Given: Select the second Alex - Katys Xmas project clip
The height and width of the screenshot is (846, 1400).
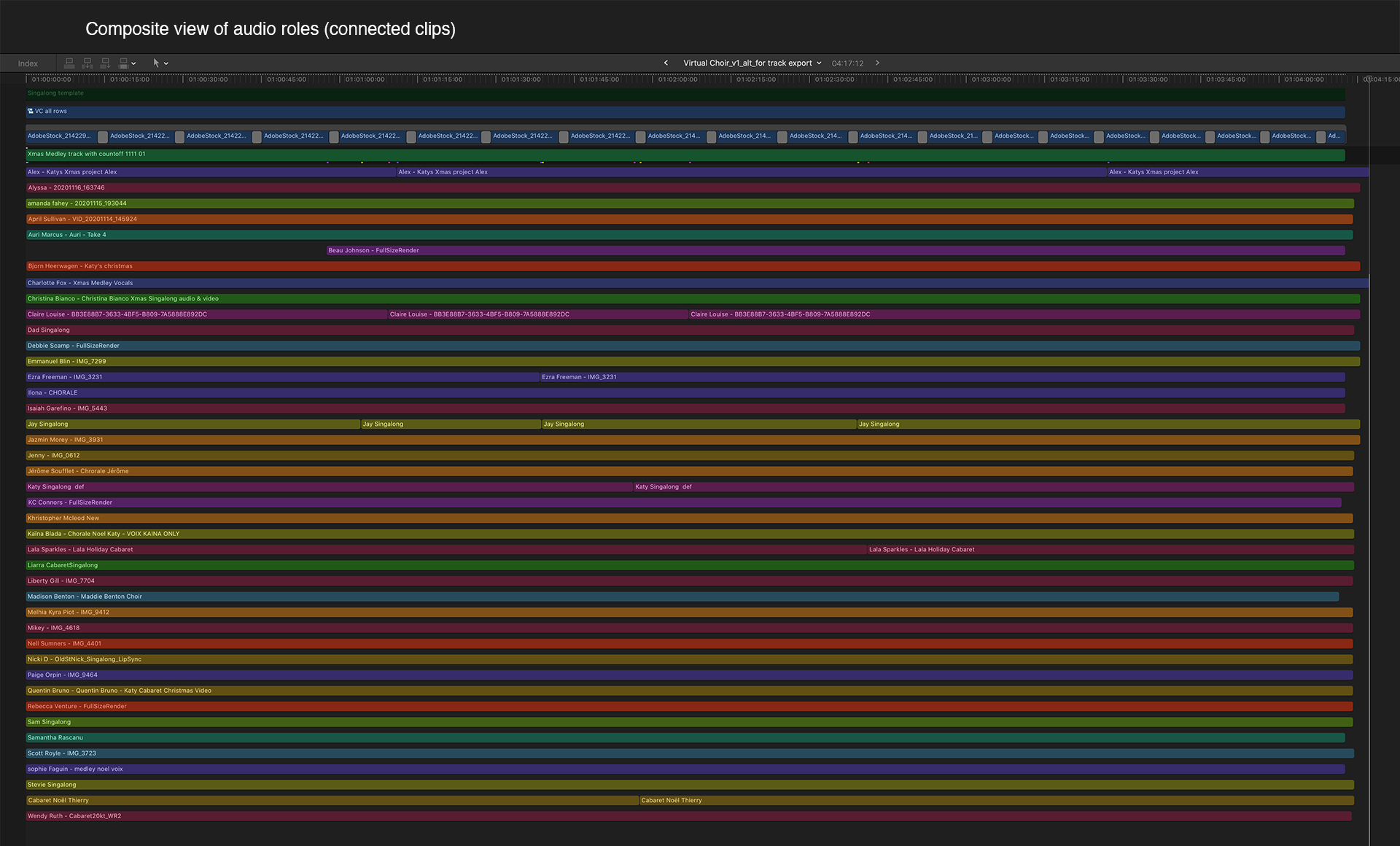Looking at the screenshot, I should point(751,172).
